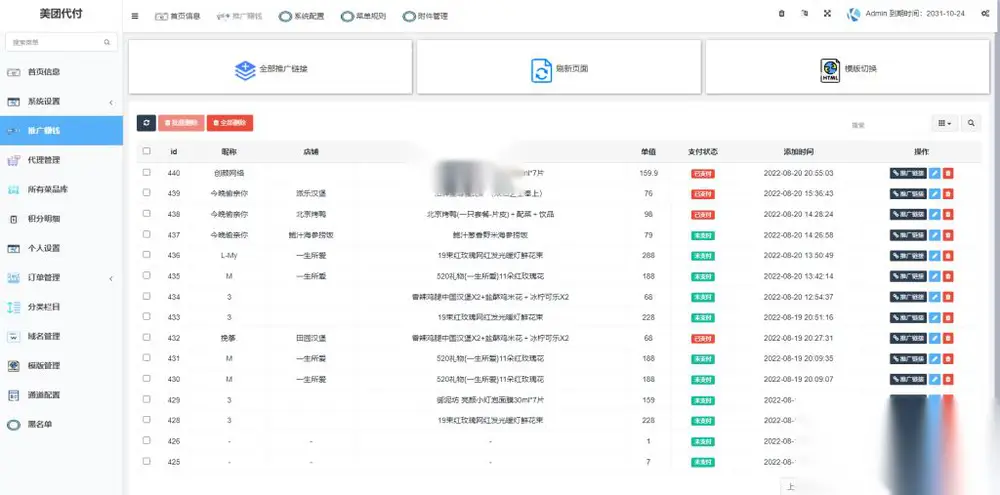Check the checkbox for row id 435

(147, 276)
